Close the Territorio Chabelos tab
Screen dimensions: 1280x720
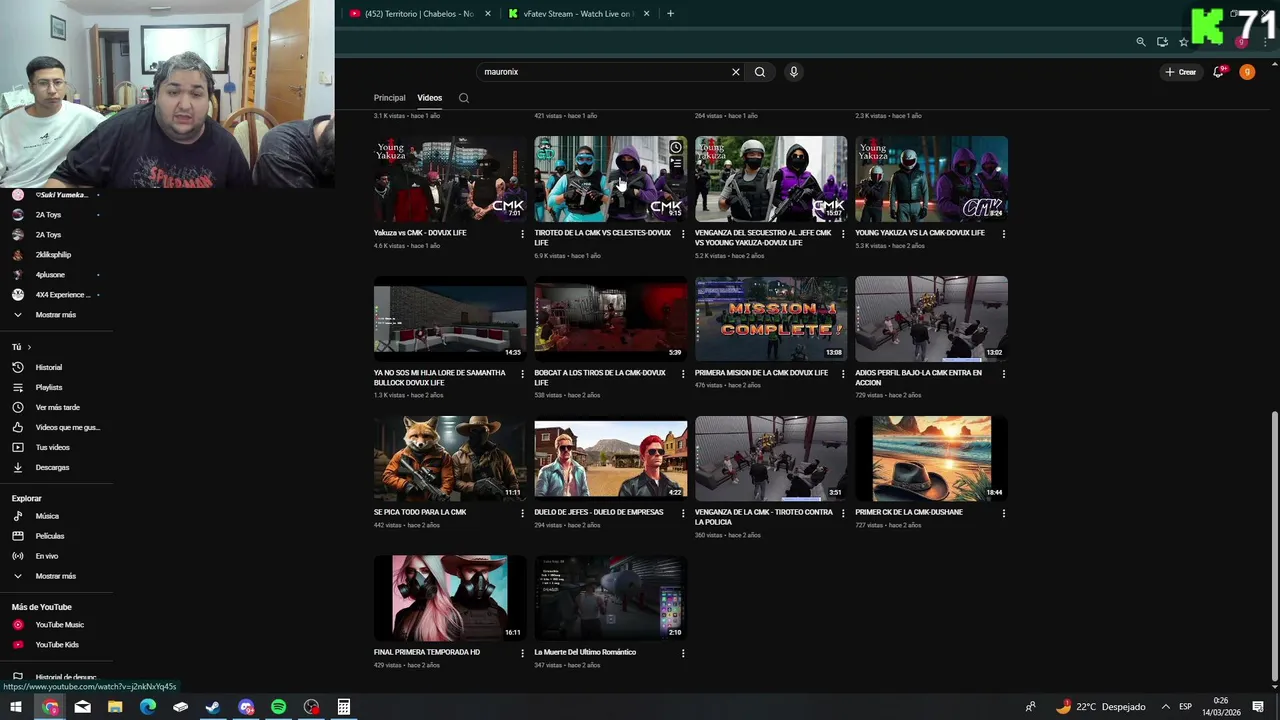point(488,14)
